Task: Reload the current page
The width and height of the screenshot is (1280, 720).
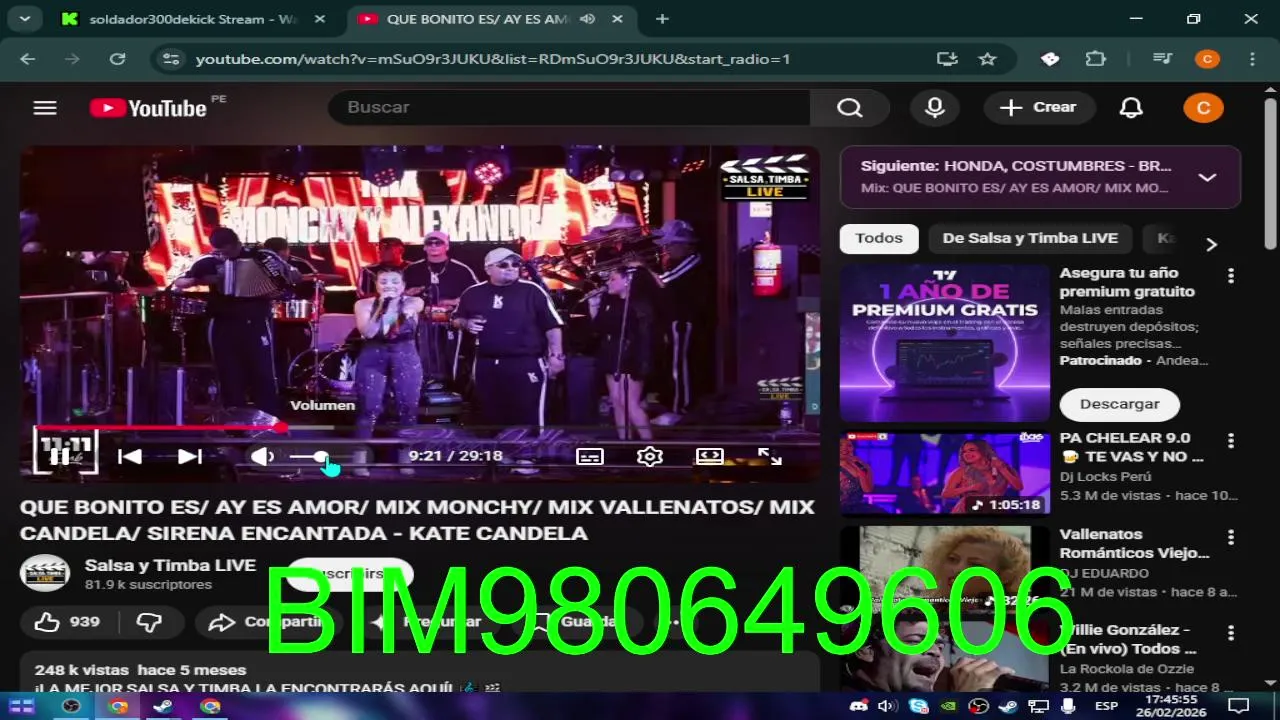Action: (117, 59)
